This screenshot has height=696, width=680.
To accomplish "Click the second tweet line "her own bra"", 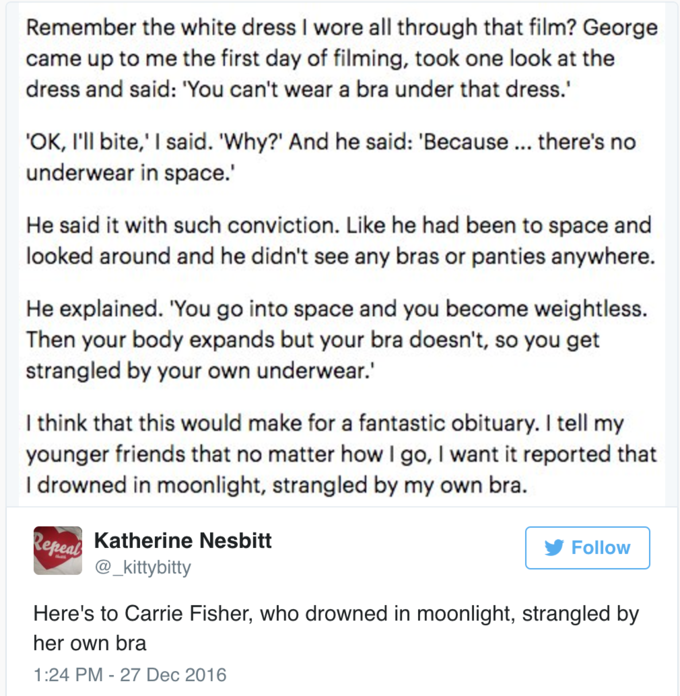I will [x=90, y=644].
